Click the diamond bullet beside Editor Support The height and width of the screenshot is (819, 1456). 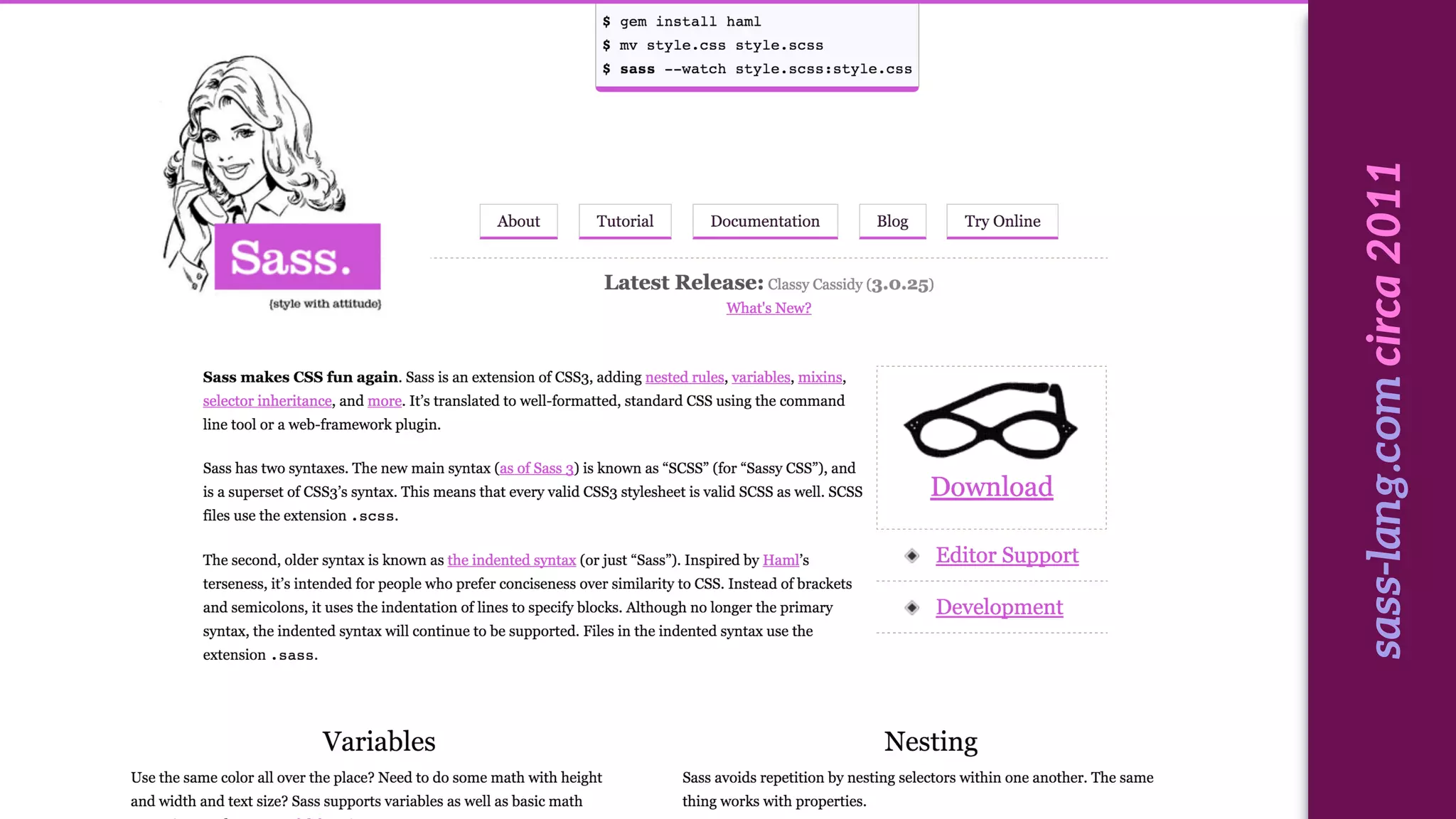tap(912, 556)
